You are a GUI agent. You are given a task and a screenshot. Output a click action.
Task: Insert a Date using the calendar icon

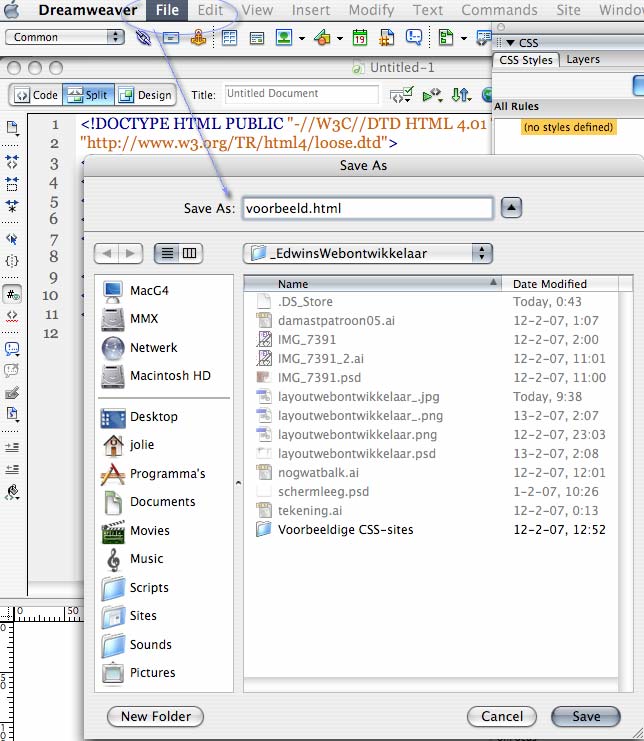pyautogui.click(x=360, y=37)
